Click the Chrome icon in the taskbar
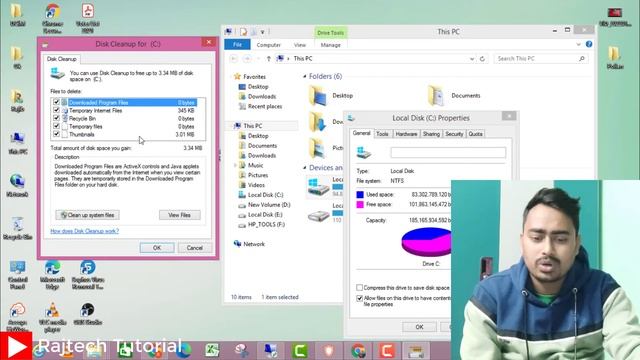The image size is (640, 360). pos(358,350)
